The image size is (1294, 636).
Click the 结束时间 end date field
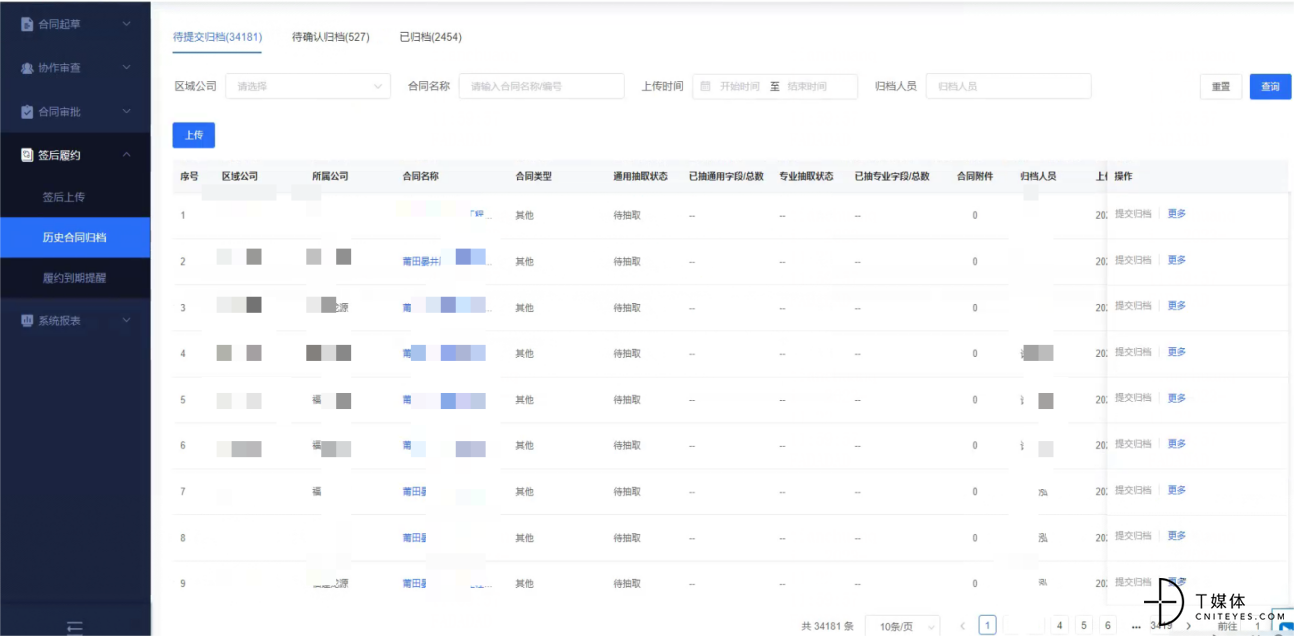tap(808, 87)
